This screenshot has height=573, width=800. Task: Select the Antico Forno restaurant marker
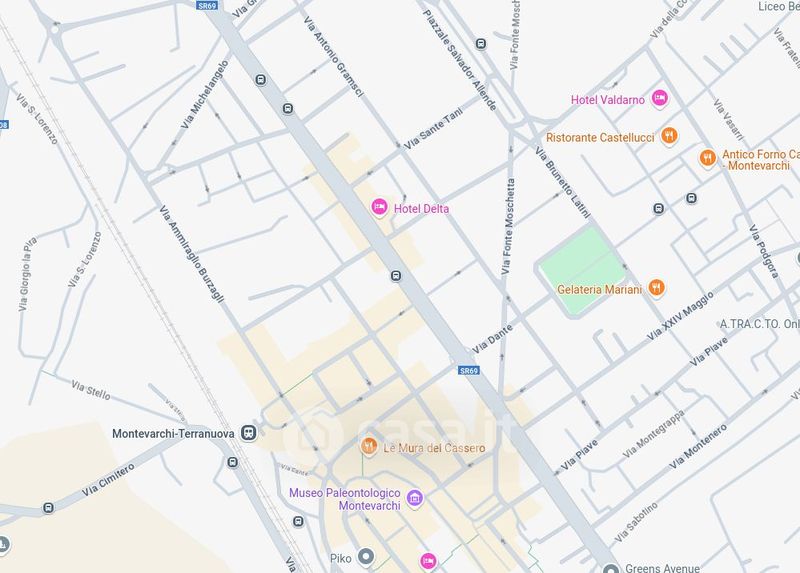pos(707,159)
